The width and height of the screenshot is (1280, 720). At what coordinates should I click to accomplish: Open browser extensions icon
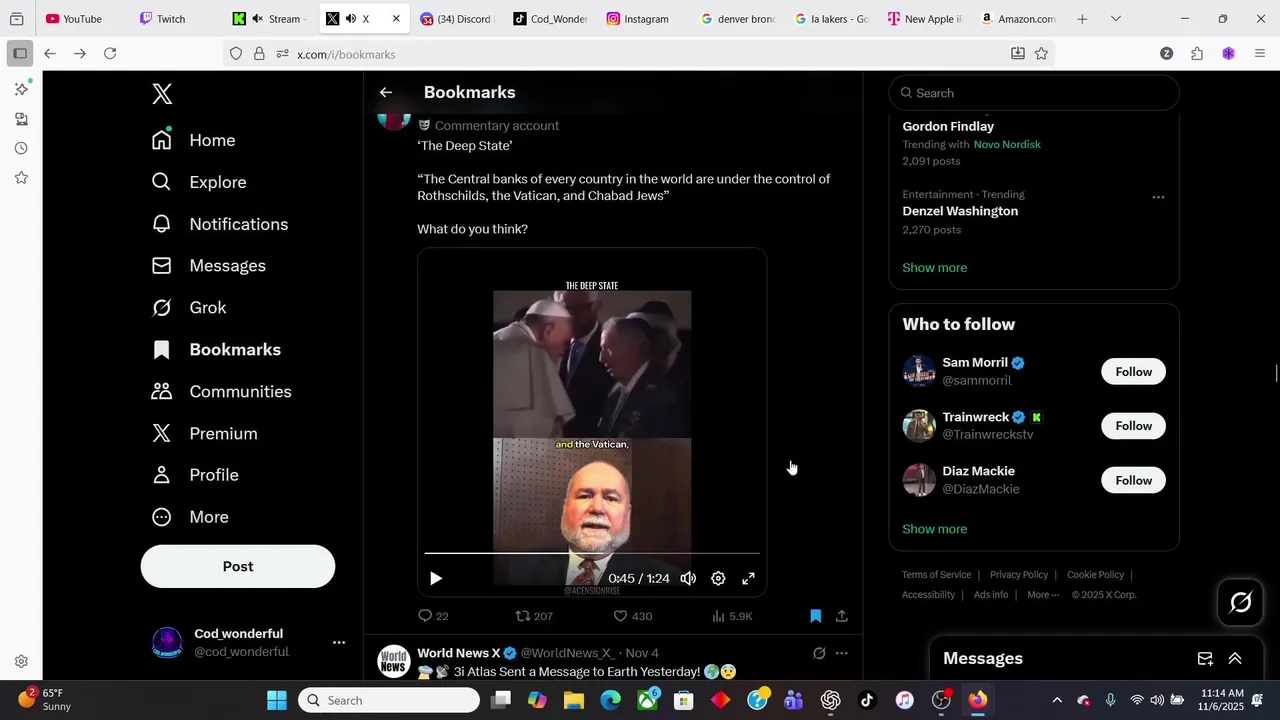pyautogui.click(x=1197, y=54)
